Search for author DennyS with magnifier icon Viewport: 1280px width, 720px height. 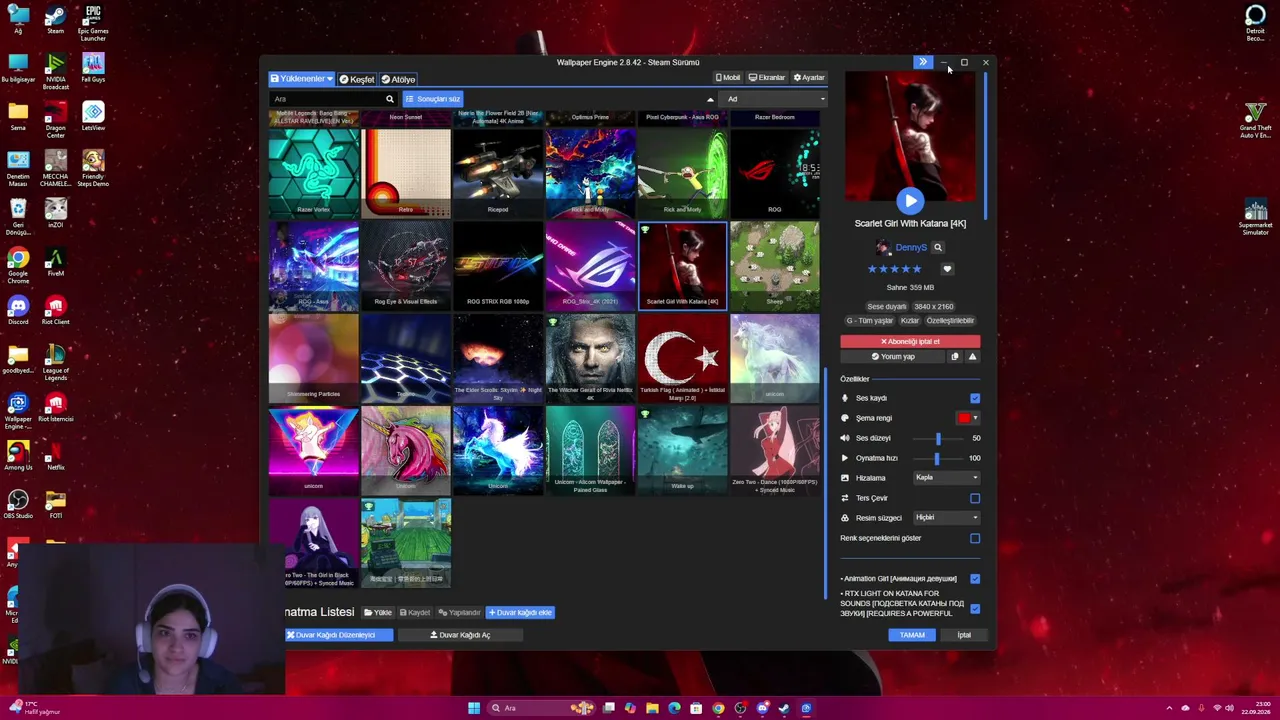pyautogui.click(x=938, y=247)
